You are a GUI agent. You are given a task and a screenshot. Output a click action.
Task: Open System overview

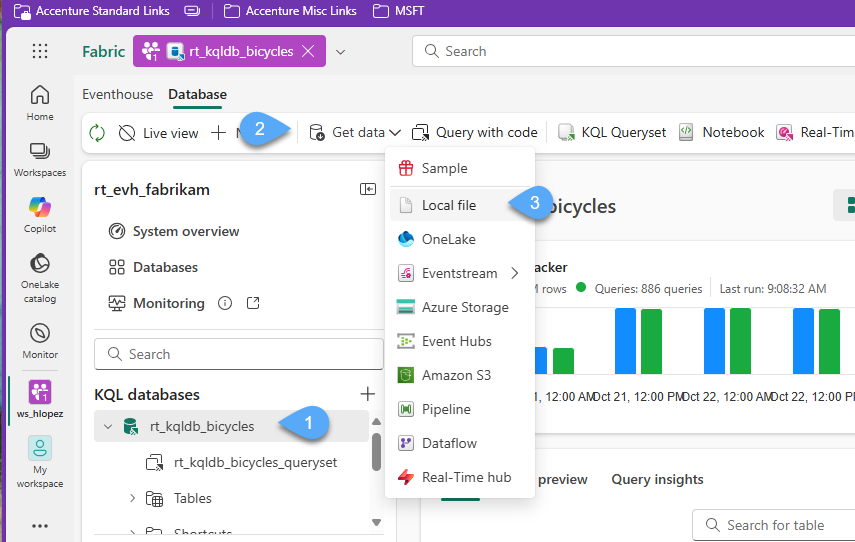tap(174, 231)
